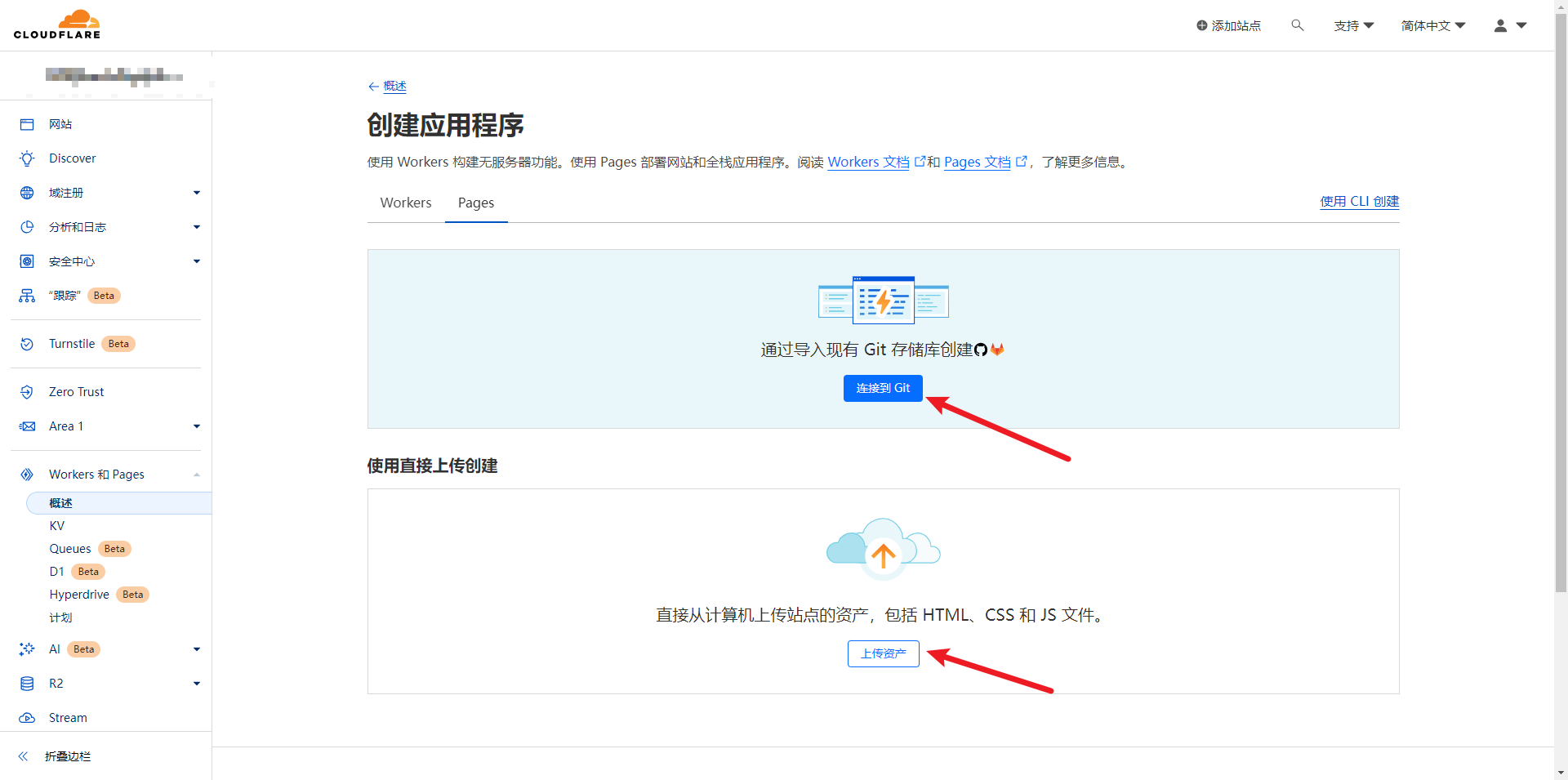Open the Zero Trust shield icon
Image resolution: width=1568 pixels, height=780 pixels.
coord(27,392)
